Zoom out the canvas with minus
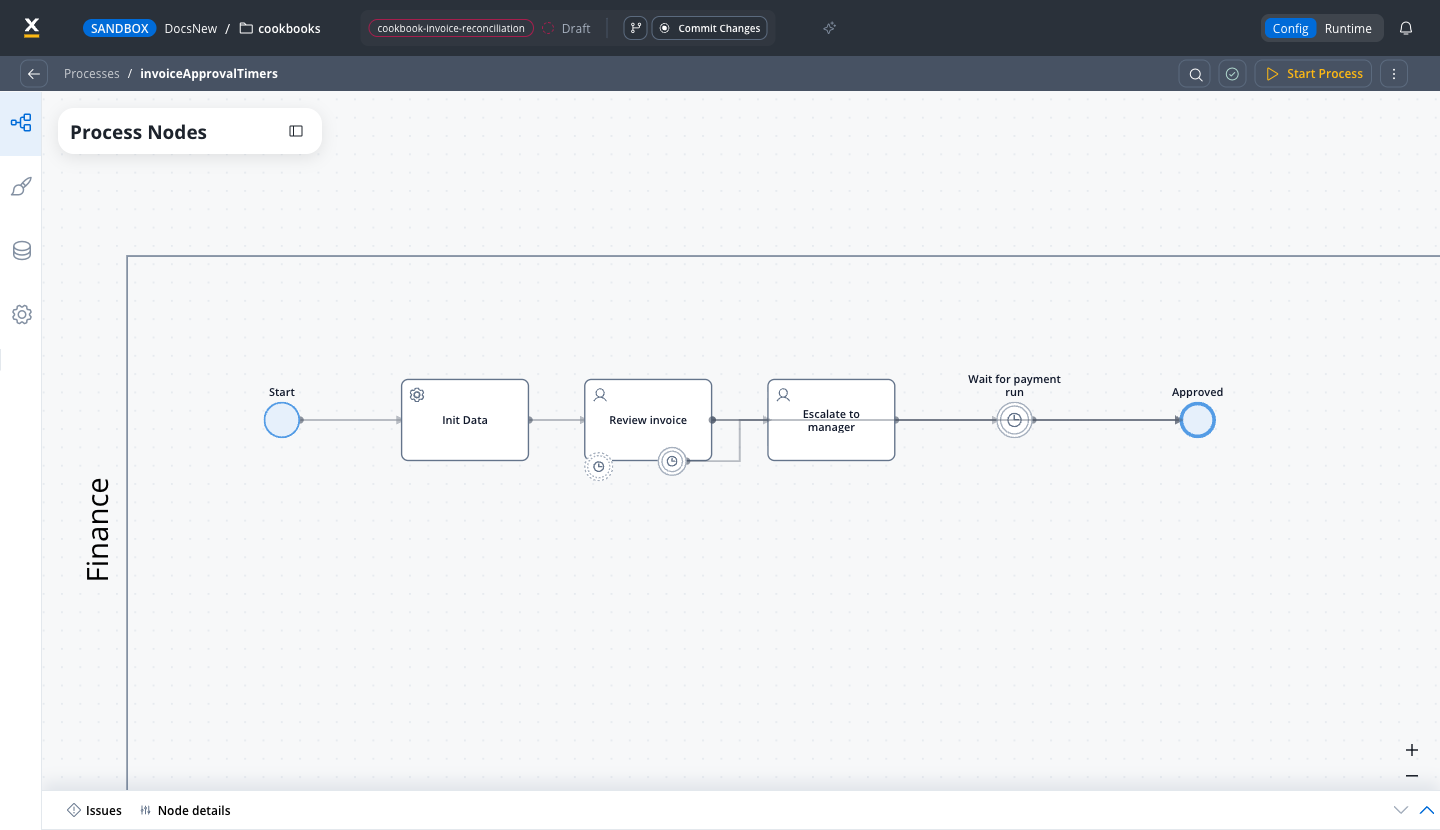 tap(1412, 776)
